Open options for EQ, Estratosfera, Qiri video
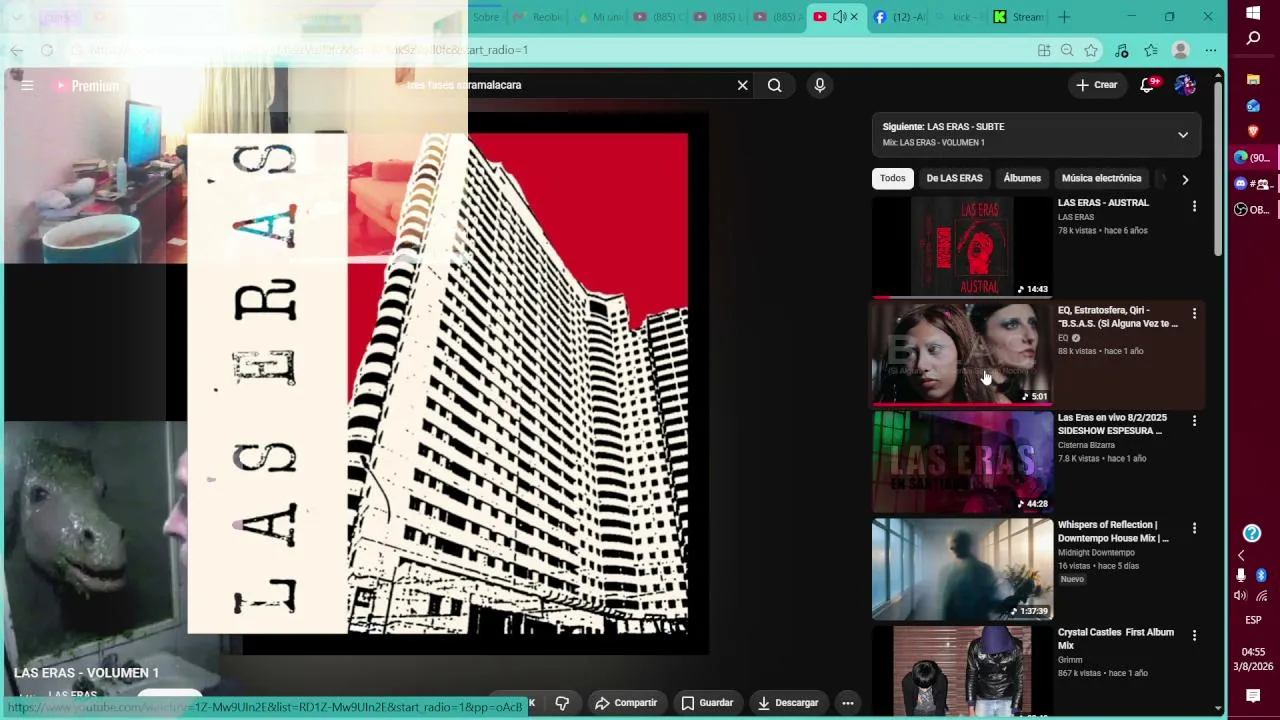 click(x=1193, y=314)
